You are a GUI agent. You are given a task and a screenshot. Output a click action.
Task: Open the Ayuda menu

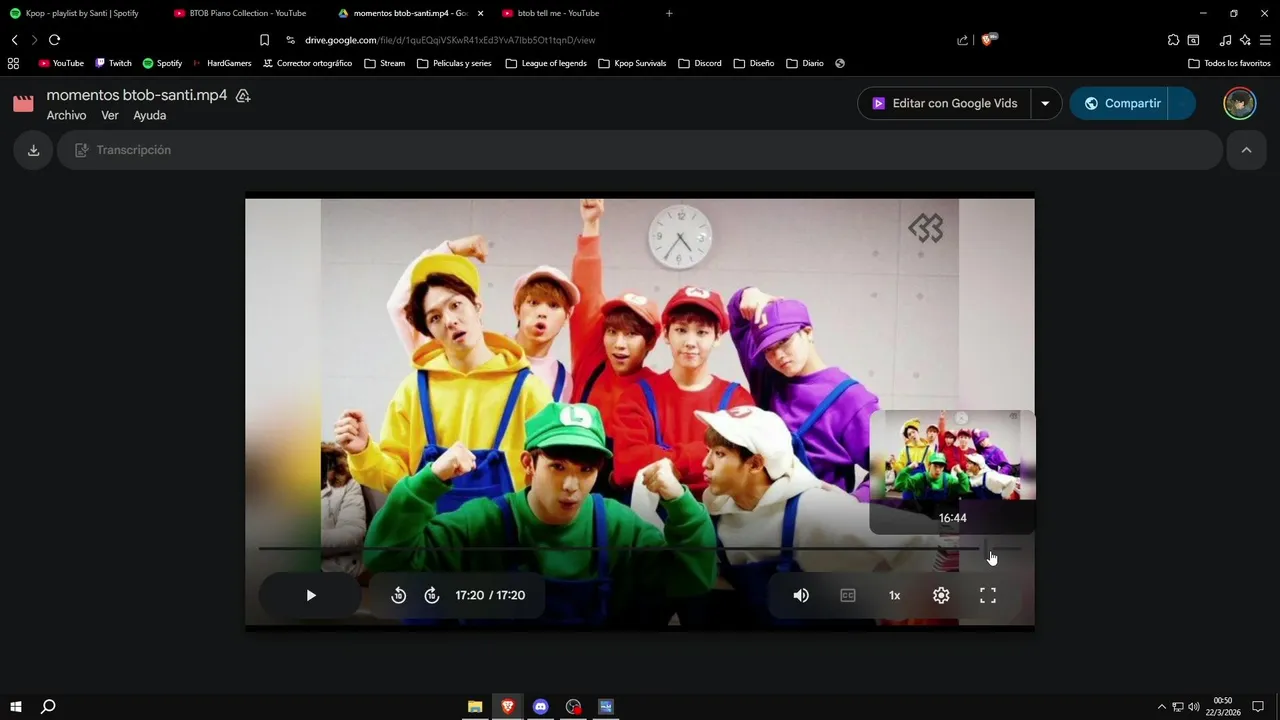[150, 115]
